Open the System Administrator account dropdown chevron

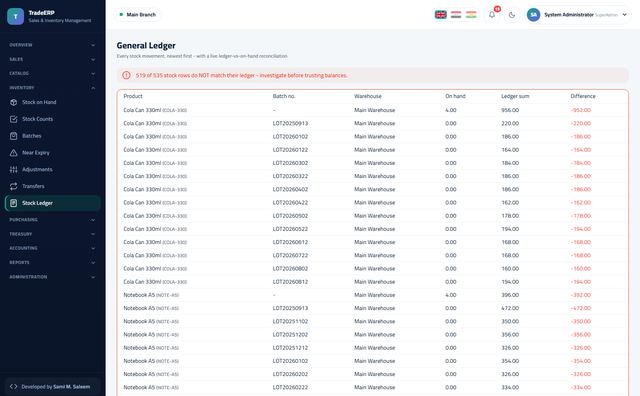point(624,15)
